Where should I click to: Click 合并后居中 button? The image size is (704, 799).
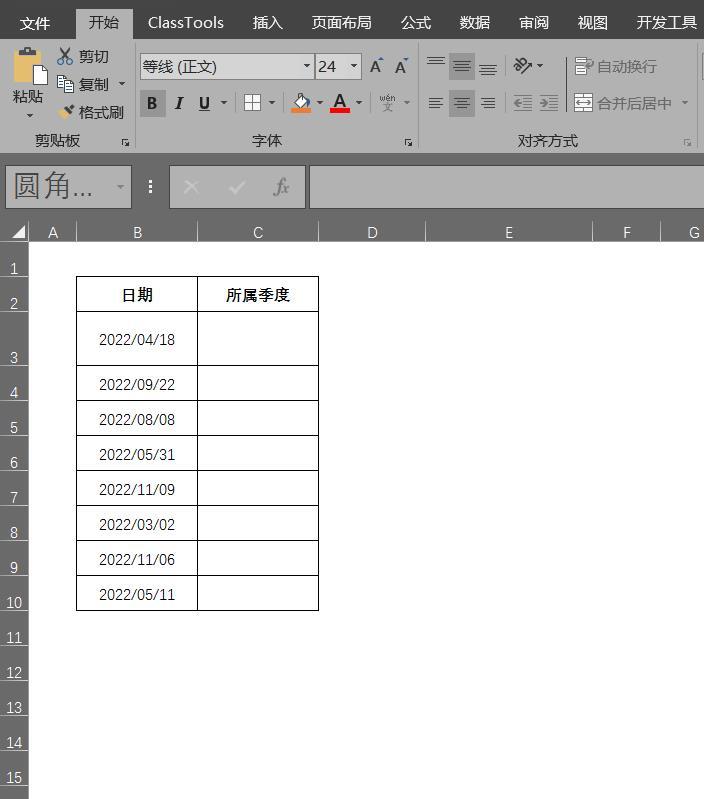[622, 103]
